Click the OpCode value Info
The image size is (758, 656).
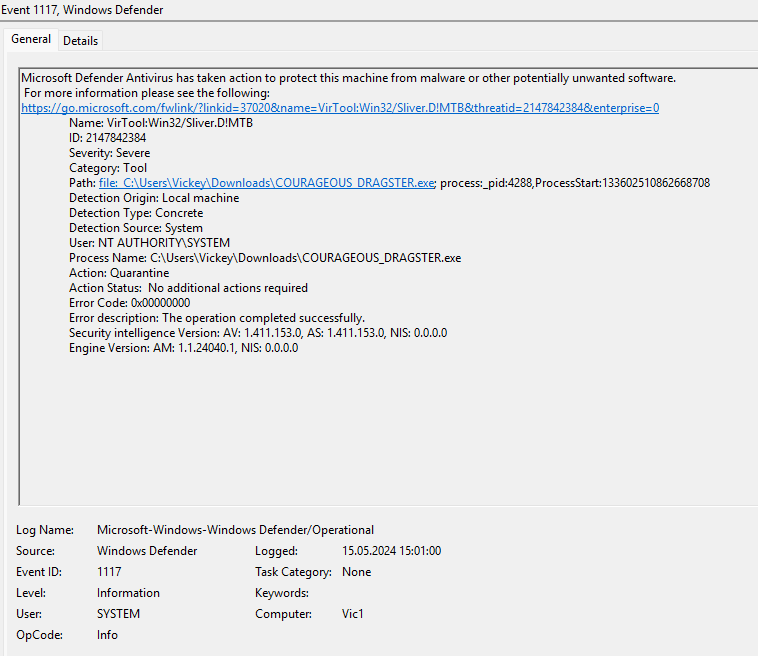107,635
